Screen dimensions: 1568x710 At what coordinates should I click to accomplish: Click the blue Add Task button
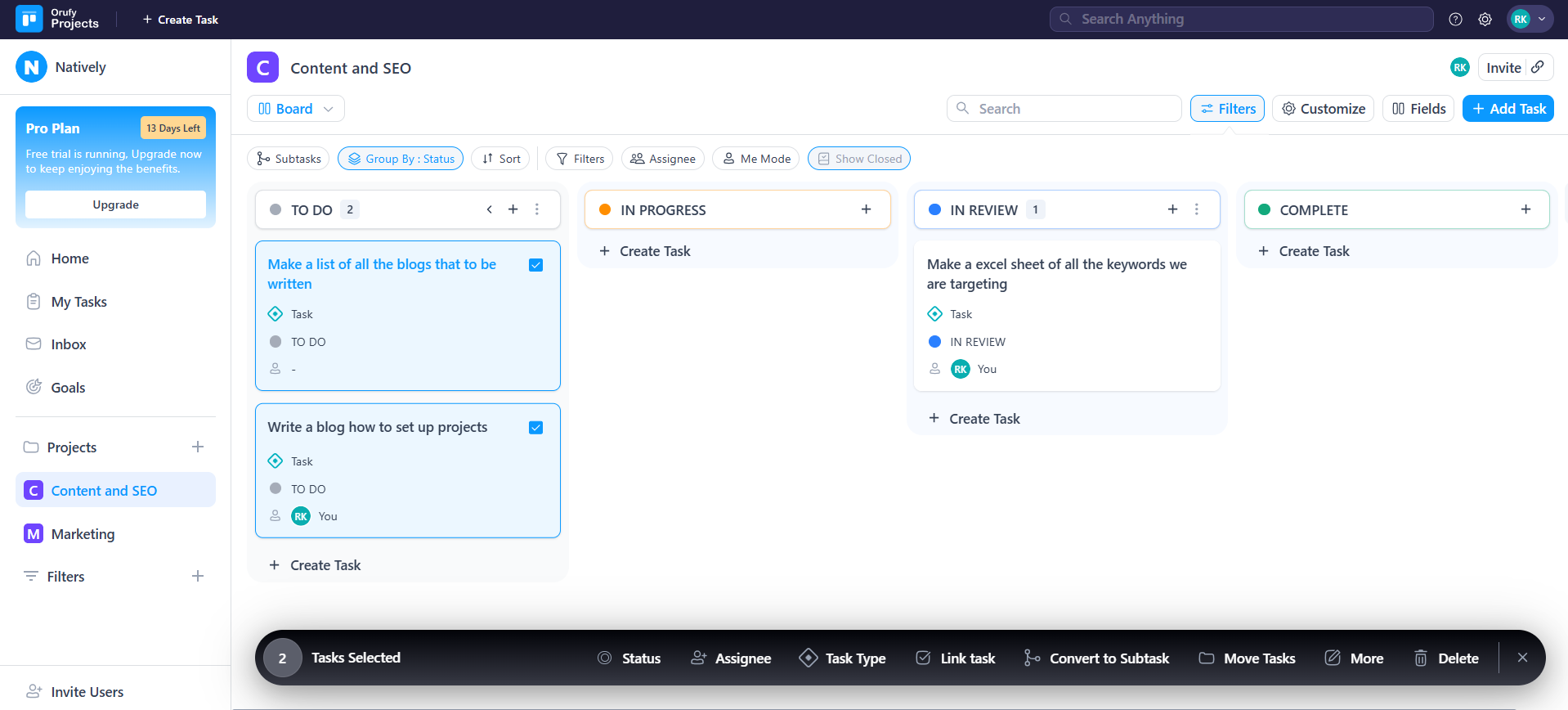[1508, 109]
